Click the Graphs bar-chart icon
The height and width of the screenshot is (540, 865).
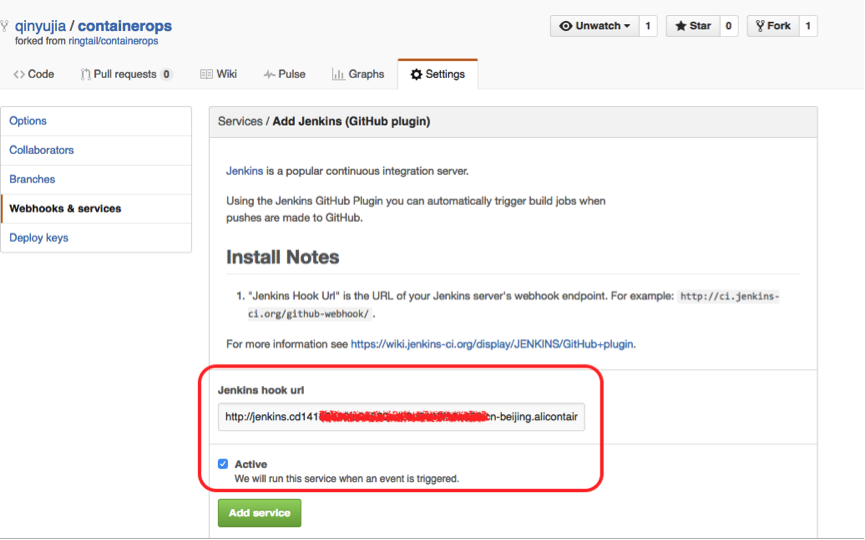point(338,74)
